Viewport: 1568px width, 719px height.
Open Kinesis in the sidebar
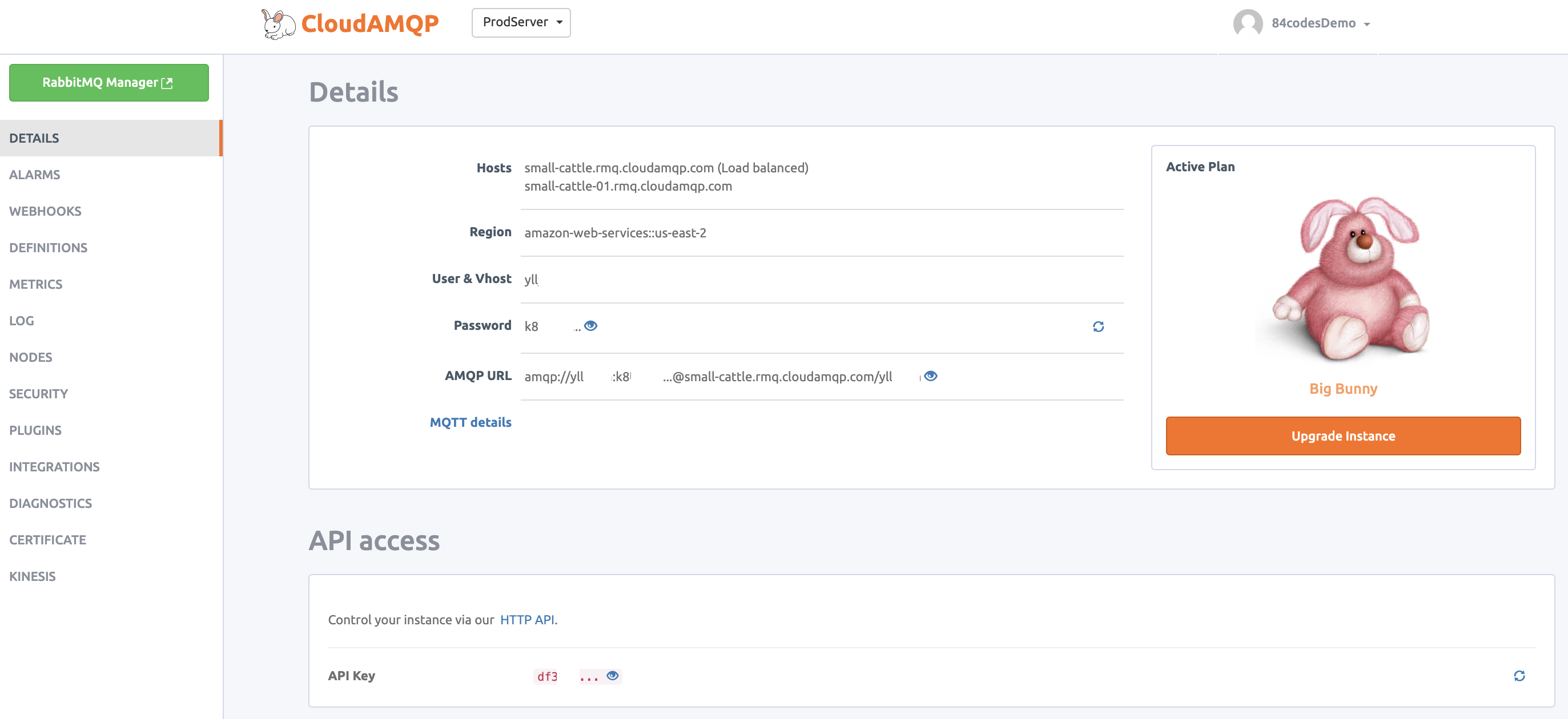tap(32, 576)
